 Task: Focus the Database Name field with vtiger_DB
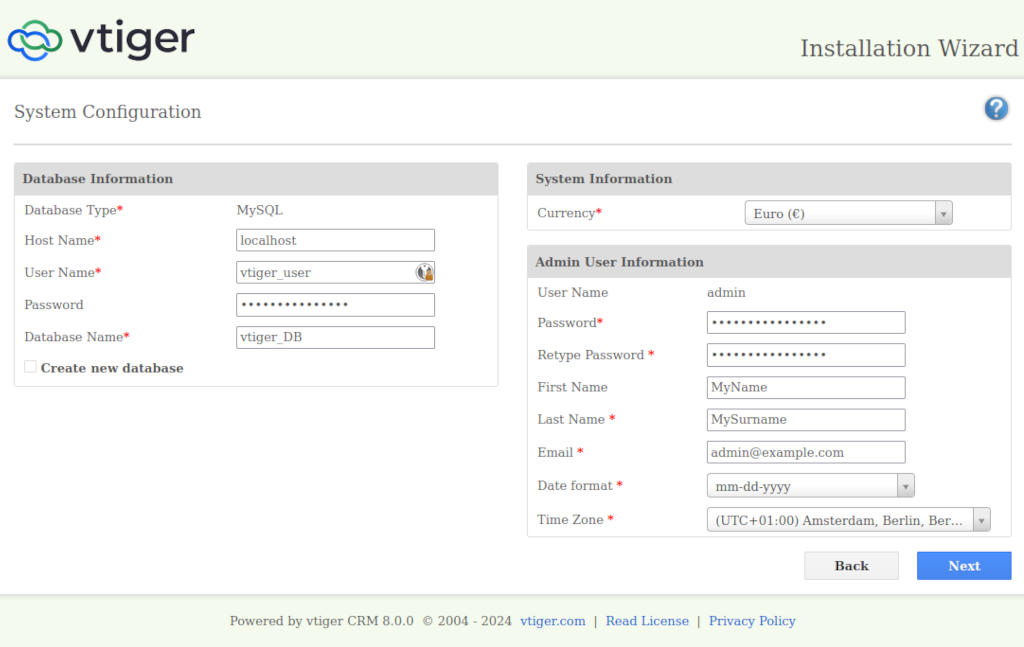click(335, 337)
